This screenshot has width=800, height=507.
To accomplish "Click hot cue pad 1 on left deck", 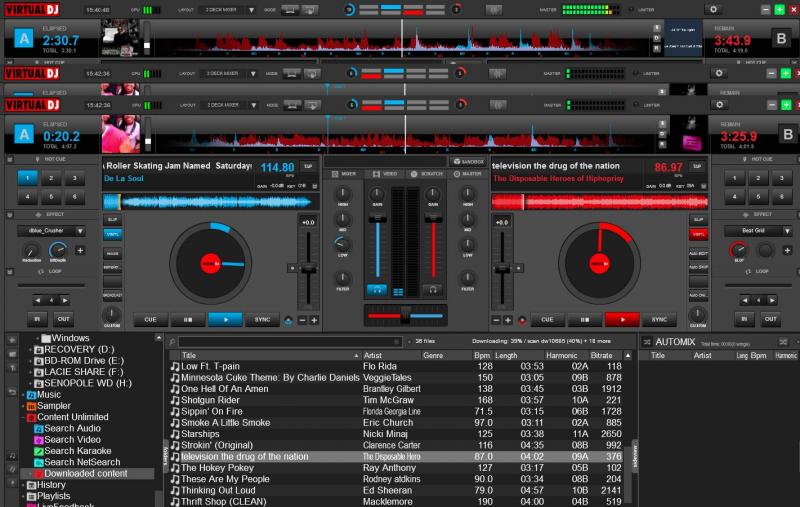I will coord(29,178).
